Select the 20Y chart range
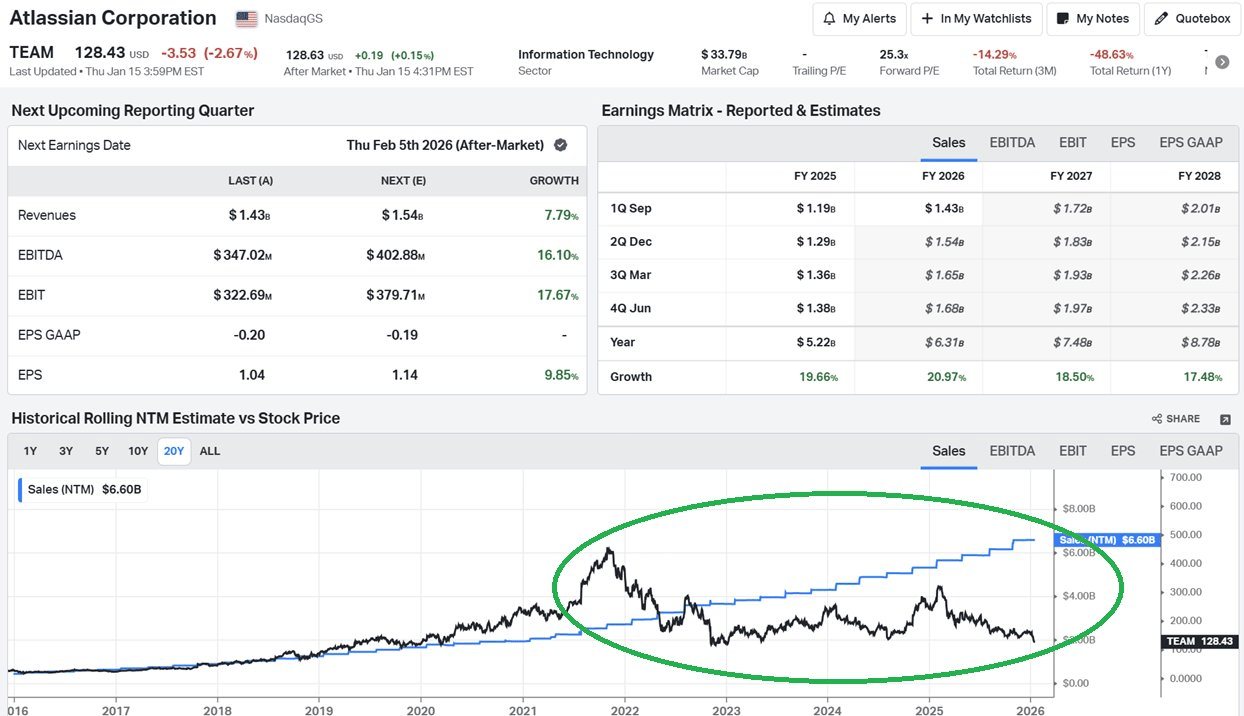1244x716 pixels. coord(174,451)
